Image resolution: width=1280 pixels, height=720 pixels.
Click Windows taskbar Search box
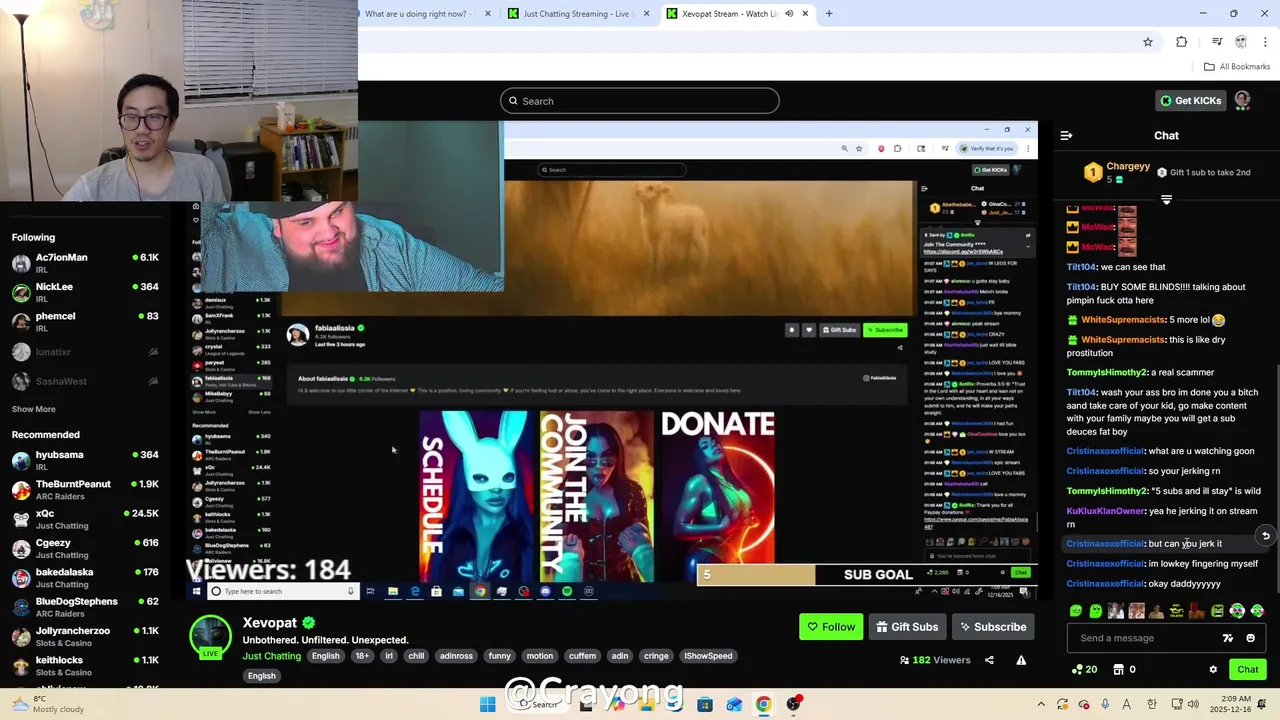point(538,705)
